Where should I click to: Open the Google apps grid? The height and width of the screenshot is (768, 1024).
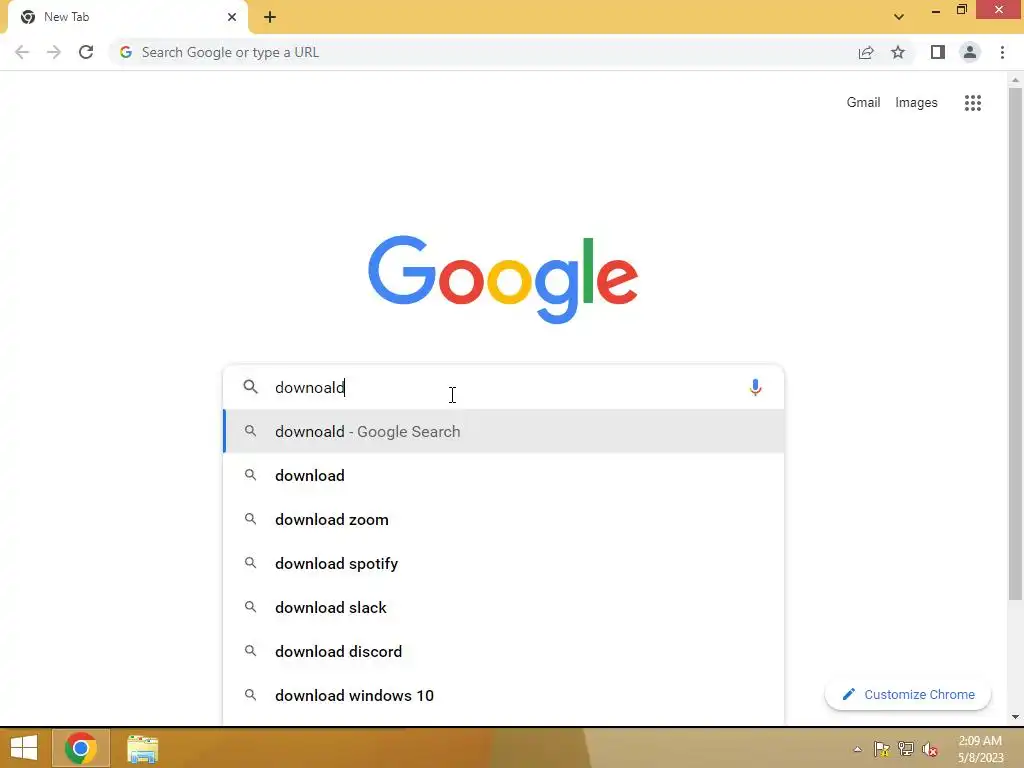point(973,103)
